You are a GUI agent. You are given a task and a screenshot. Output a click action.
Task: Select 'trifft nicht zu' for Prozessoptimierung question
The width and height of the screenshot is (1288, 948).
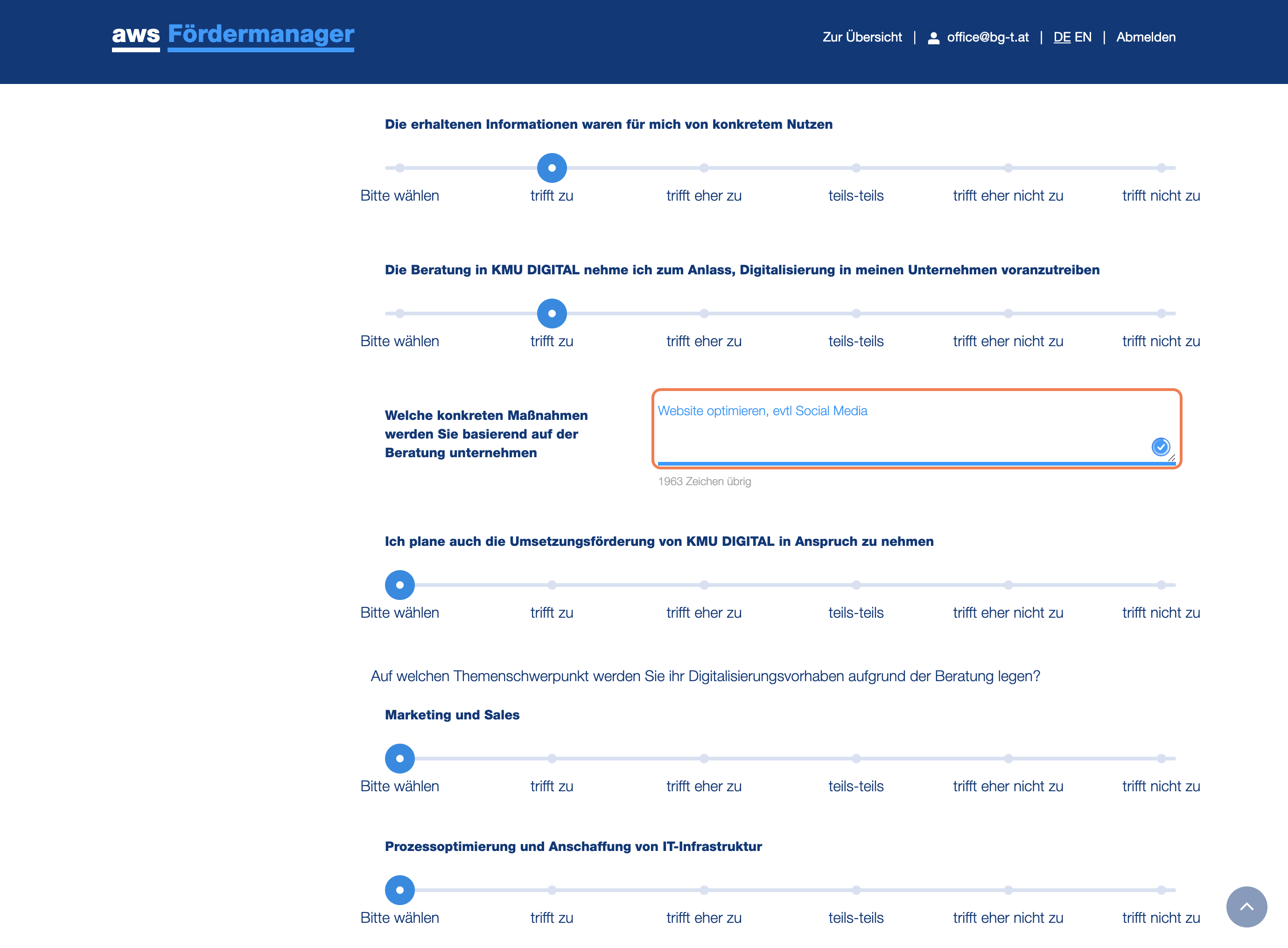coord(1161,890)
